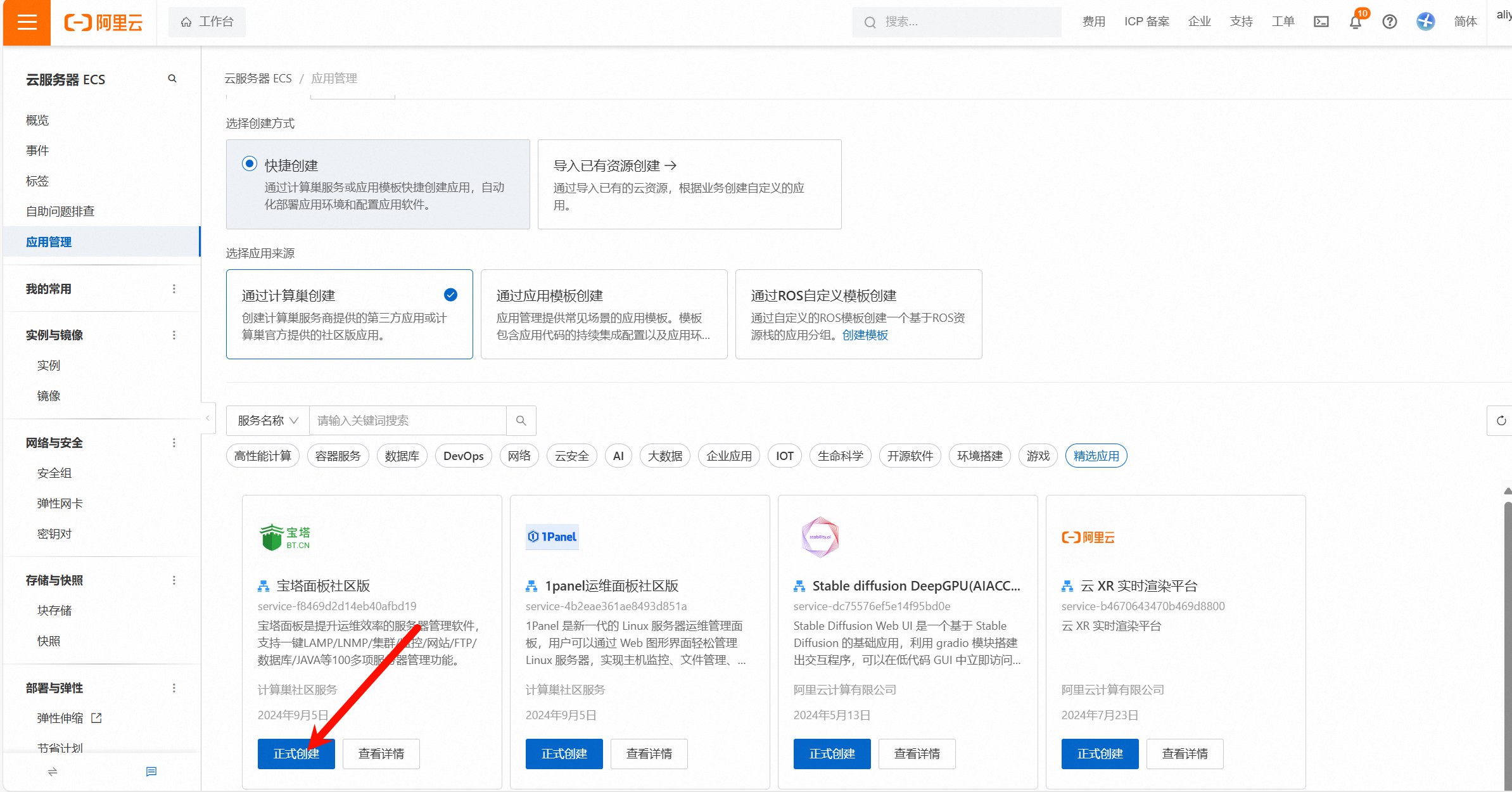
Task: Click 正式创建 for 宝塔面板社区版
Action: pyautogui.click(x=296, y=754)
